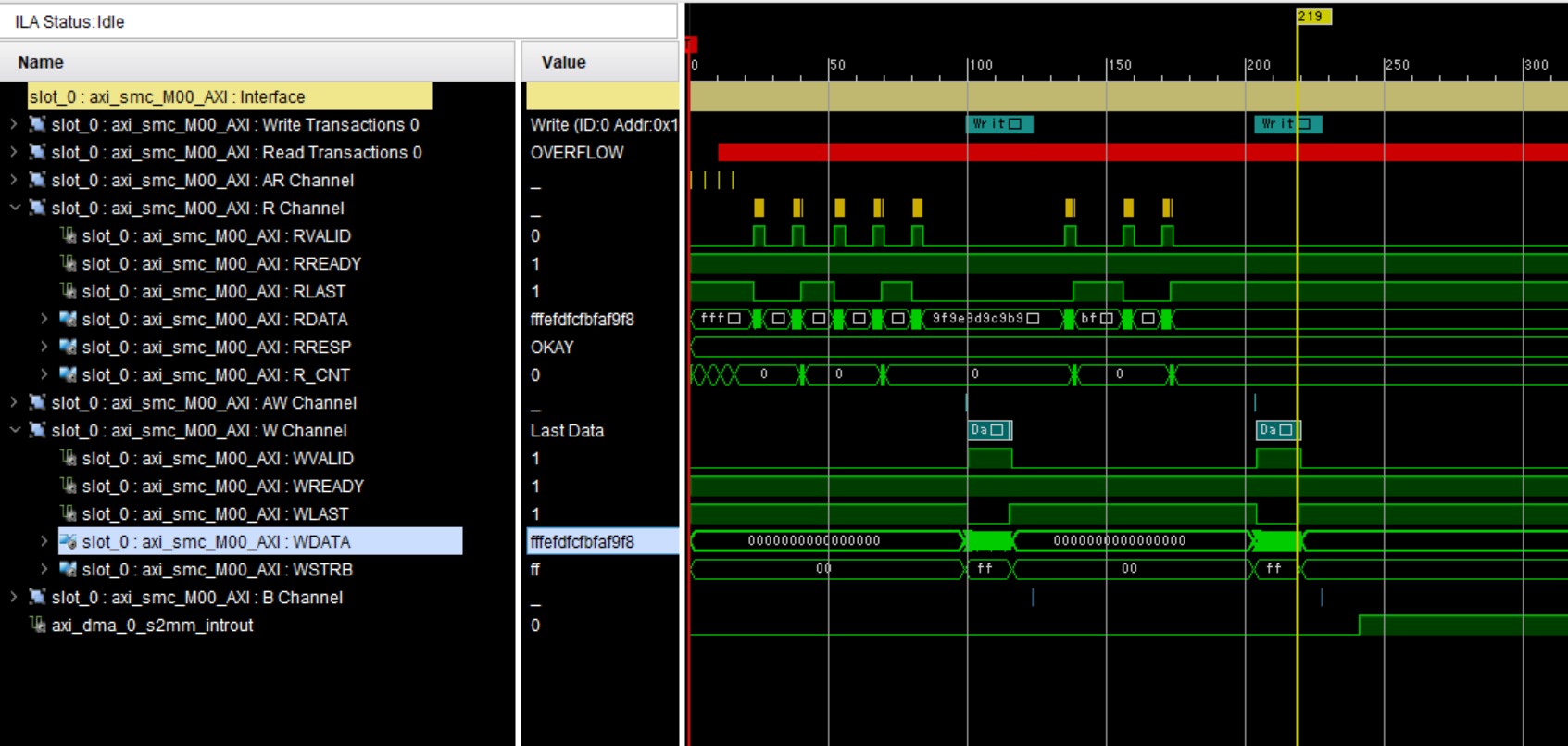Click the first W Channel data box

click(x=990, y=429)
